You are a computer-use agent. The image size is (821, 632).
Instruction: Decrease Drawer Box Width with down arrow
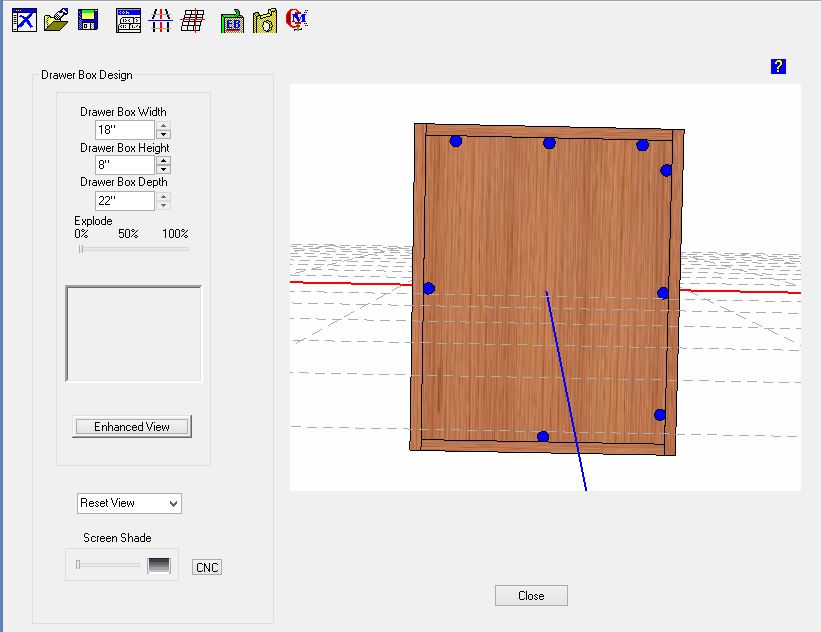pyautogui.click(x=164, y=135)
